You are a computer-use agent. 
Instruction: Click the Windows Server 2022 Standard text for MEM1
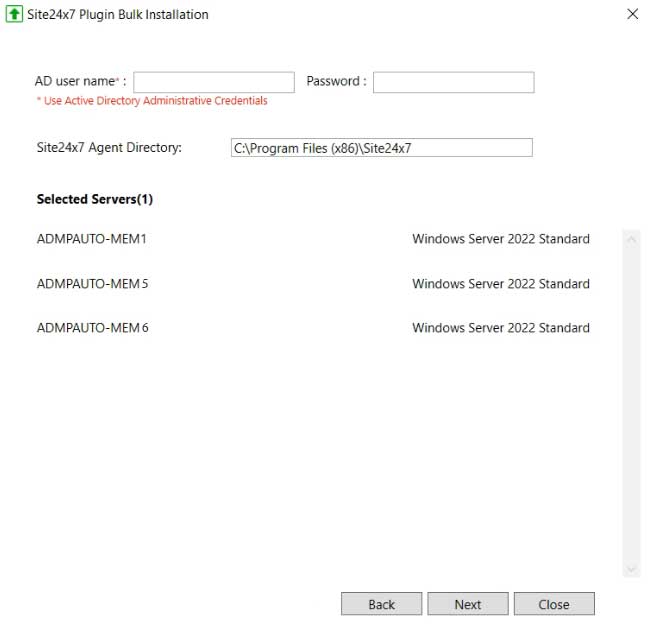point(500,239)
